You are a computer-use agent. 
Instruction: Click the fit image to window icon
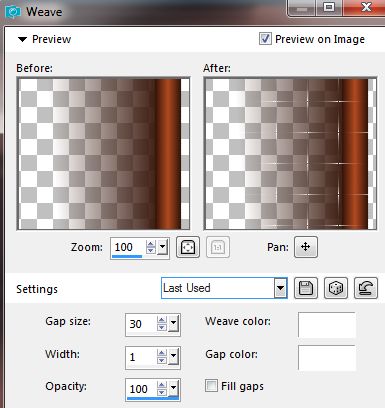click(188, 247)
